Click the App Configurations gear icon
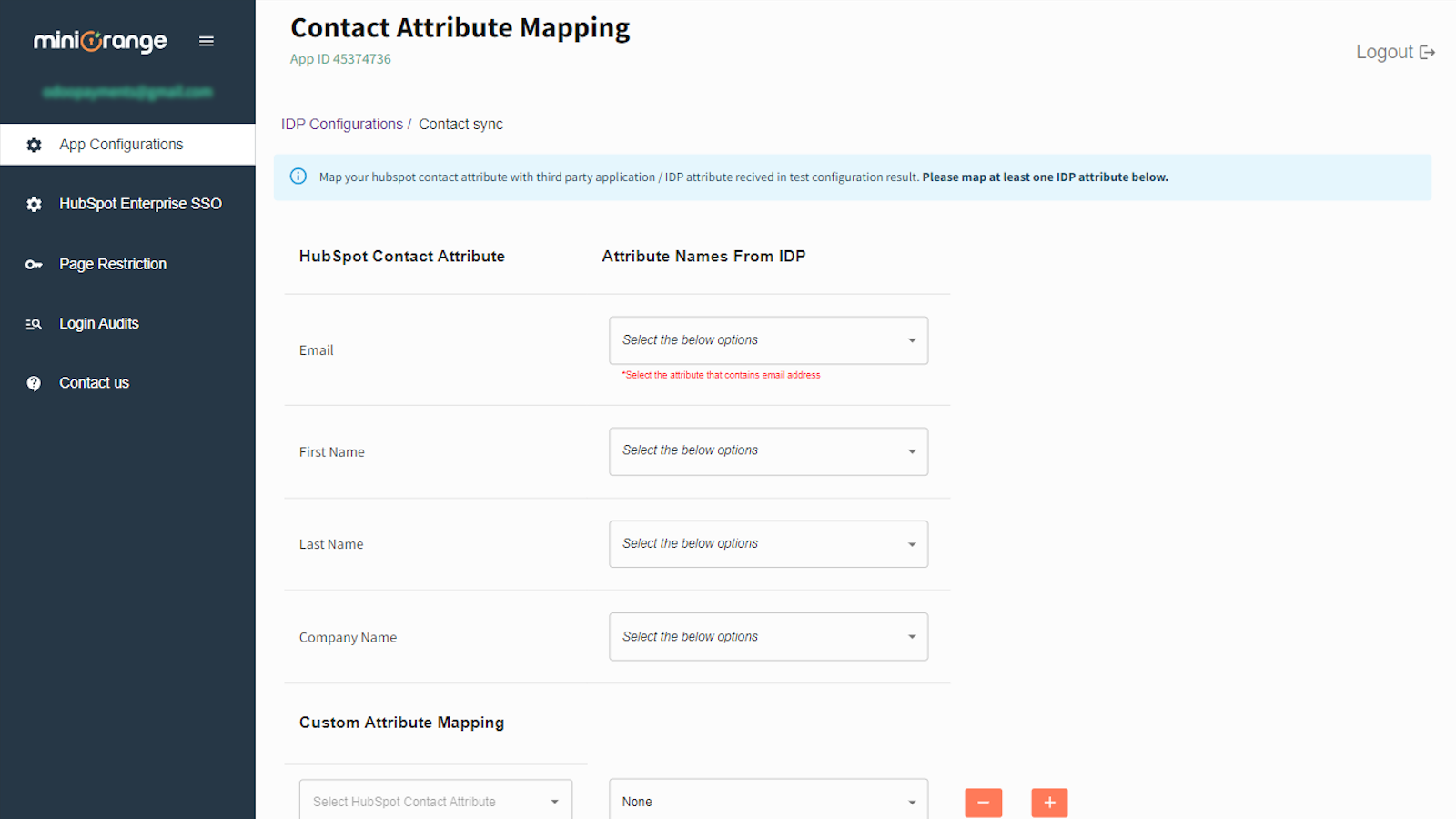1456x819 pixels. 34,144
